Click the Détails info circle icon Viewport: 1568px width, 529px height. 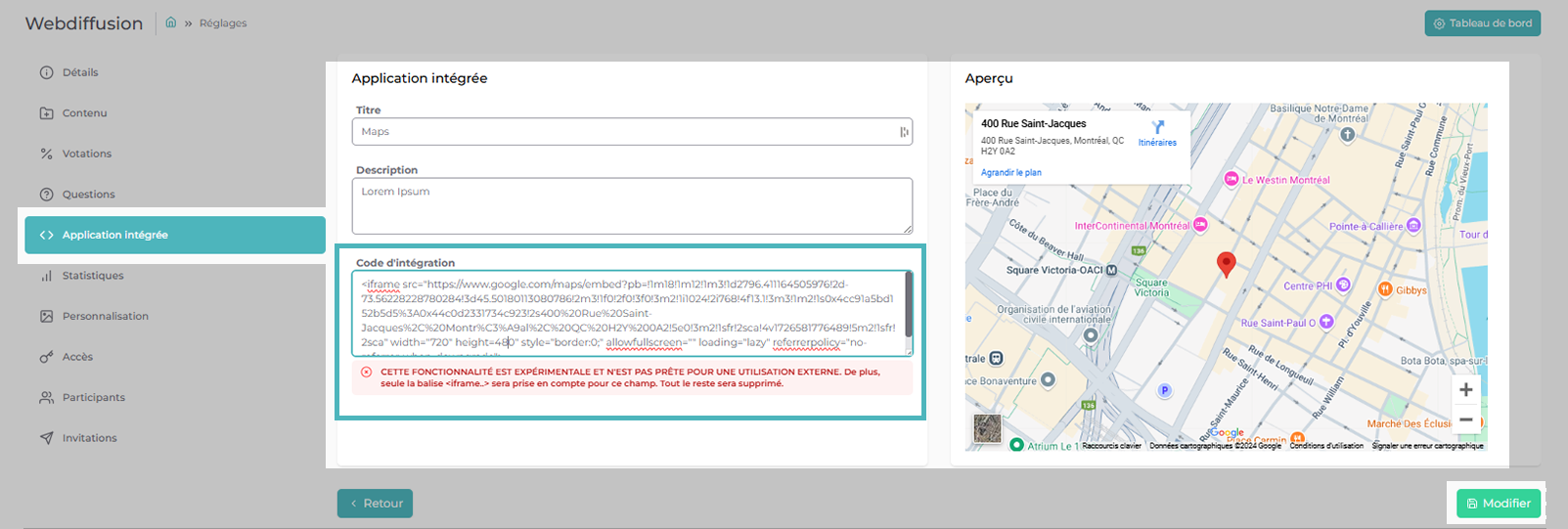[46, 72]
